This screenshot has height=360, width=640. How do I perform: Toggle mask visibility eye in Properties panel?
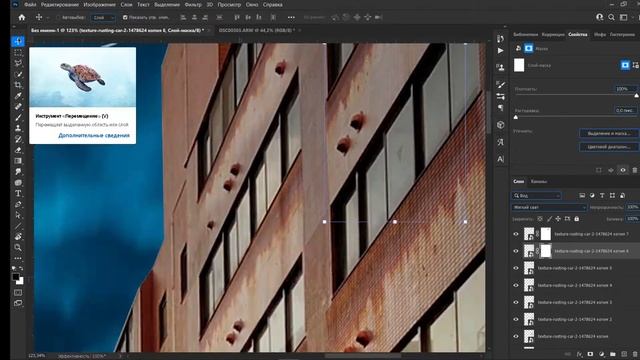[623, 170]
